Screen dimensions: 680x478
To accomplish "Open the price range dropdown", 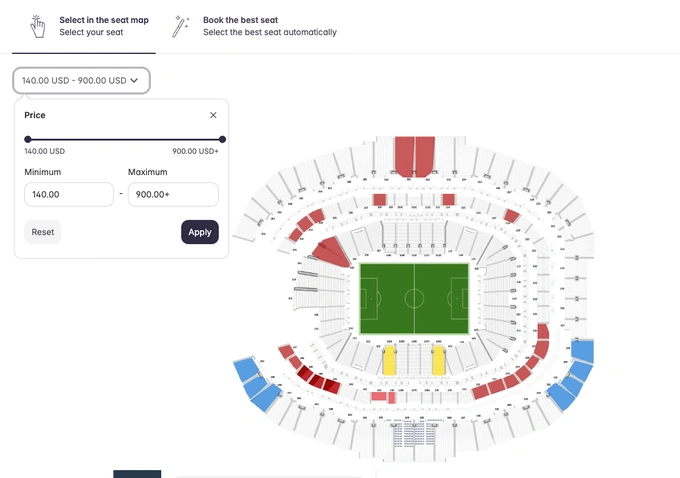I will tap(81, 80).
